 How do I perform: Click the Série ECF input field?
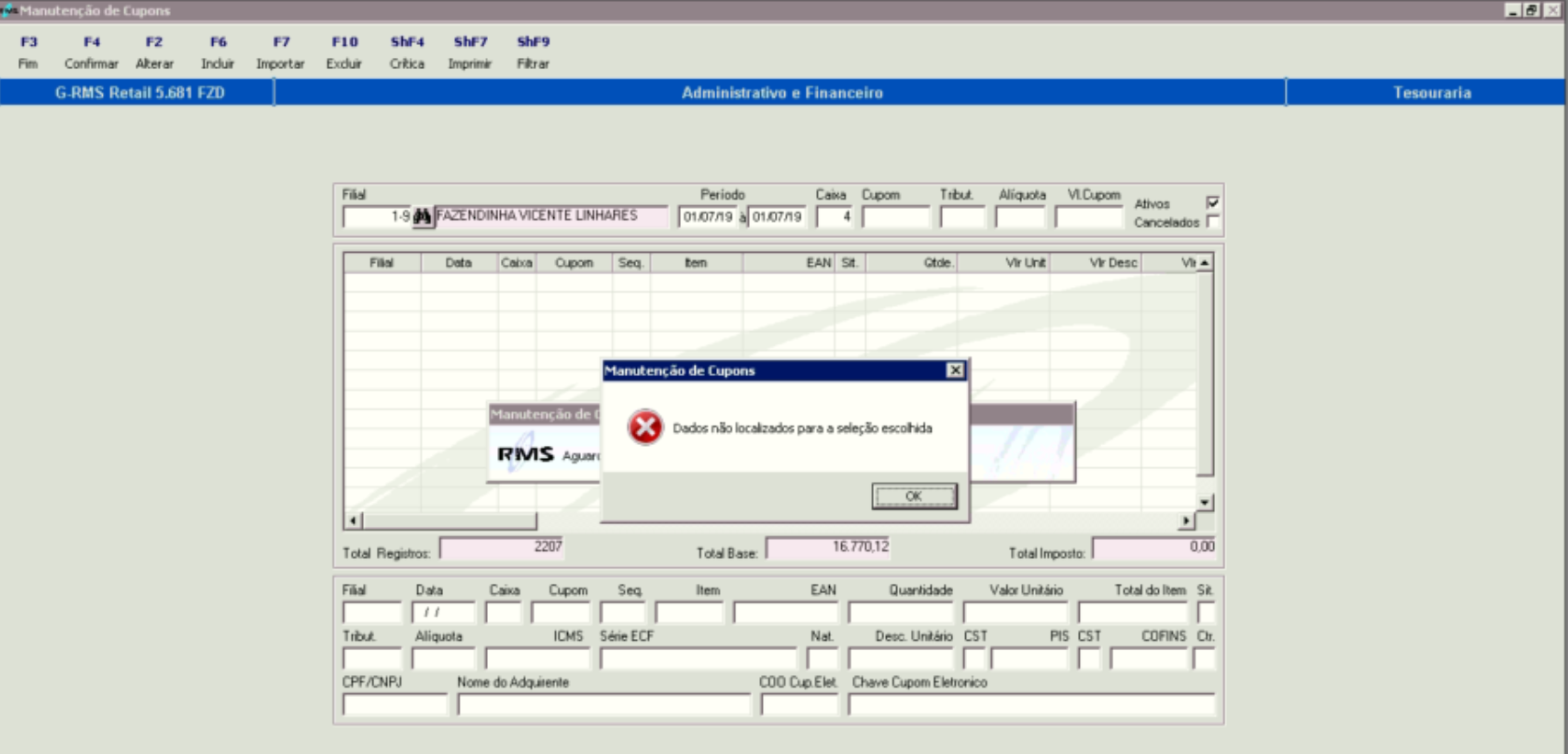pos(699,658)
